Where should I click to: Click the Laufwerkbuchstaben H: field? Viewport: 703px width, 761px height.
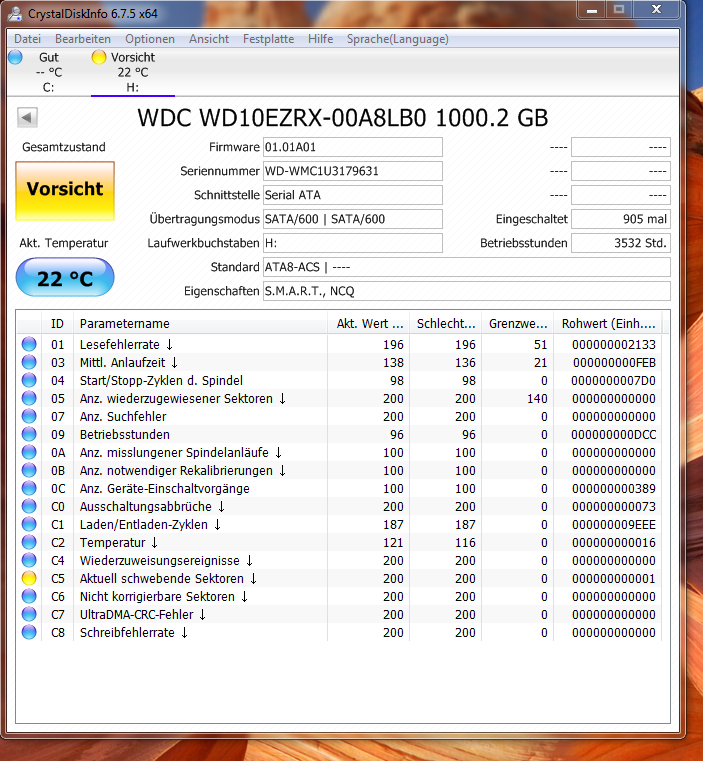[x=353, y=243]
